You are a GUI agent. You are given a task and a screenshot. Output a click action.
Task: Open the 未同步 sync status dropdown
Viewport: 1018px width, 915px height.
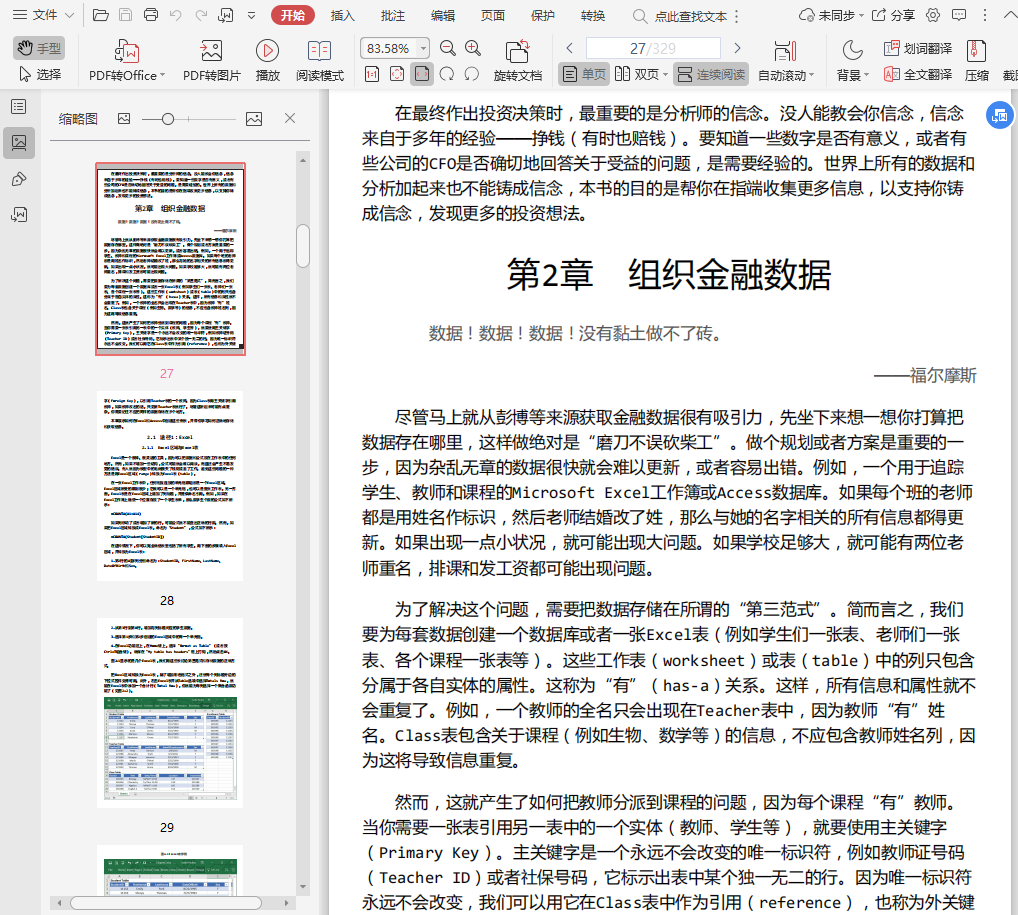(831, 15)
